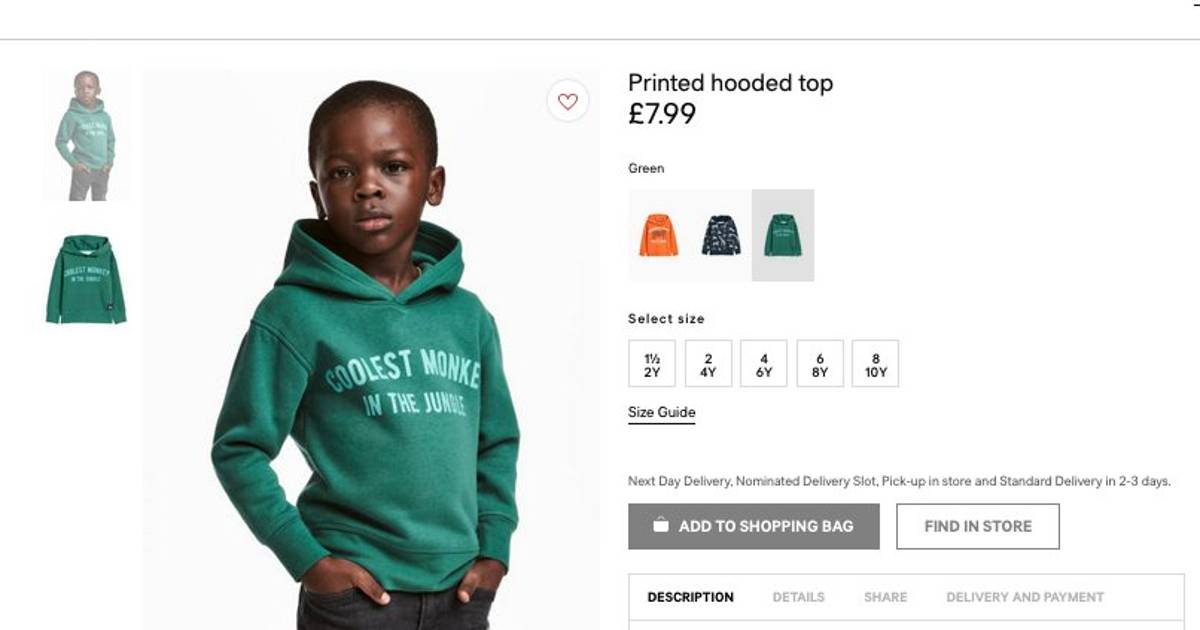Click the Find in Store button
Screen dimensions: 1200x630
point(977,526)
